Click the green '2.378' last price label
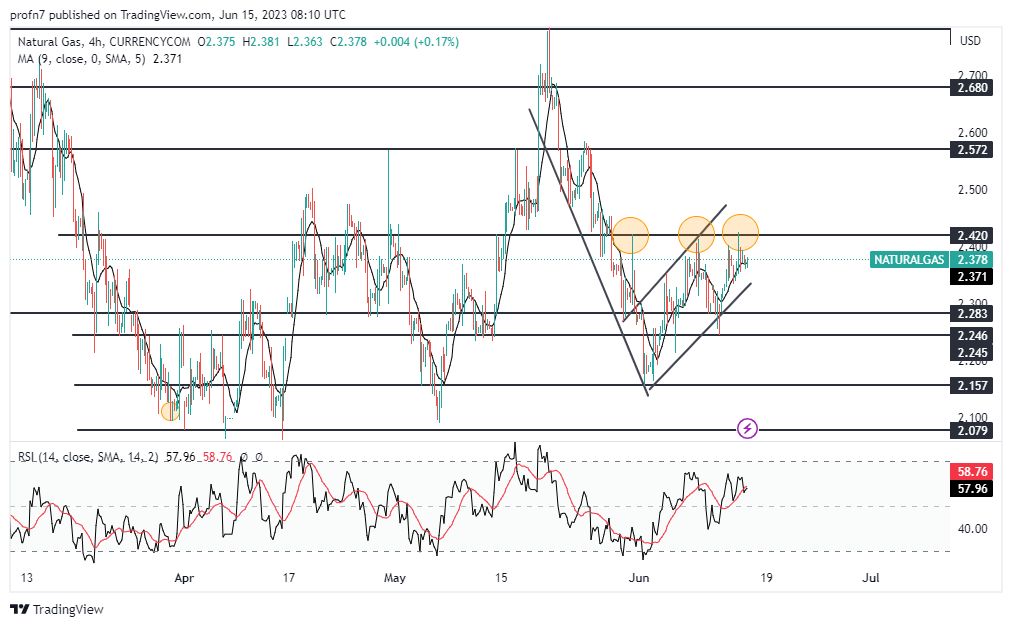 point(971,260)
